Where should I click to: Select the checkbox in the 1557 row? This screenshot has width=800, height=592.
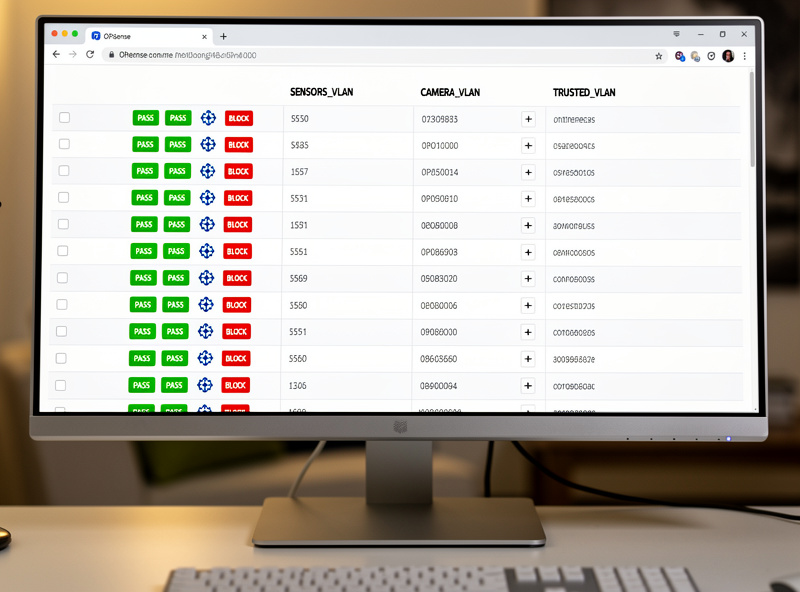click(64, 170)
